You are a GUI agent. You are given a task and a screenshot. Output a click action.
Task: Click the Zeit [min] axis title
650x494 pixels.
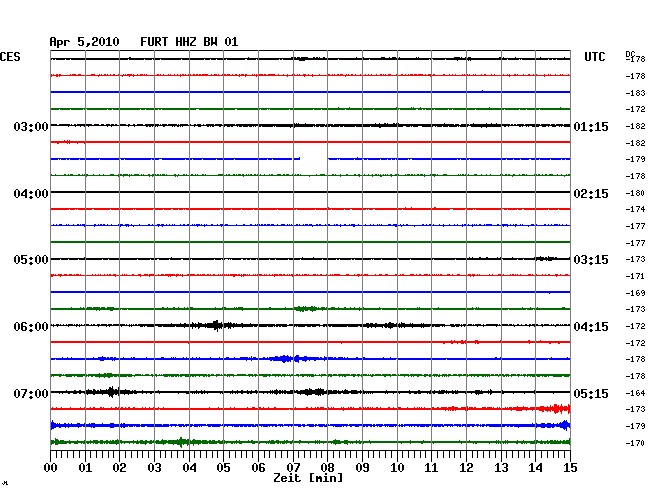[x=308, y=478]
